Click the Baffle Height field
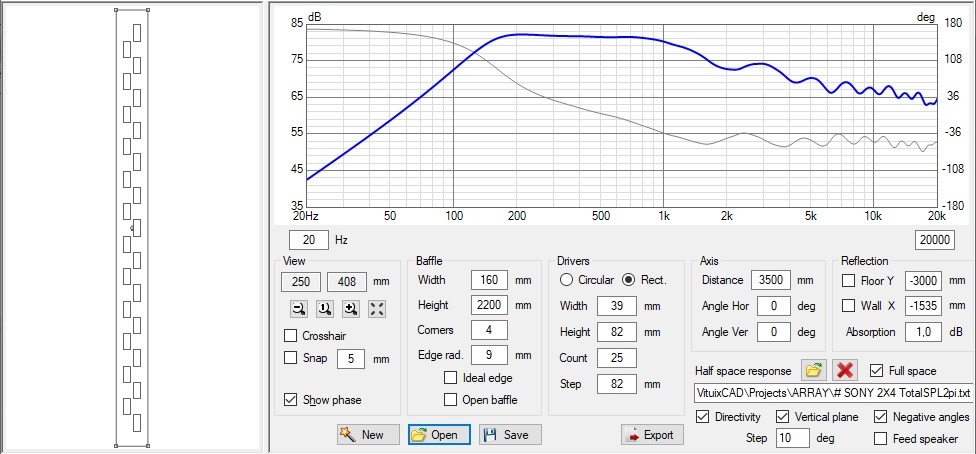976x454 pixels. coord(489,305)
